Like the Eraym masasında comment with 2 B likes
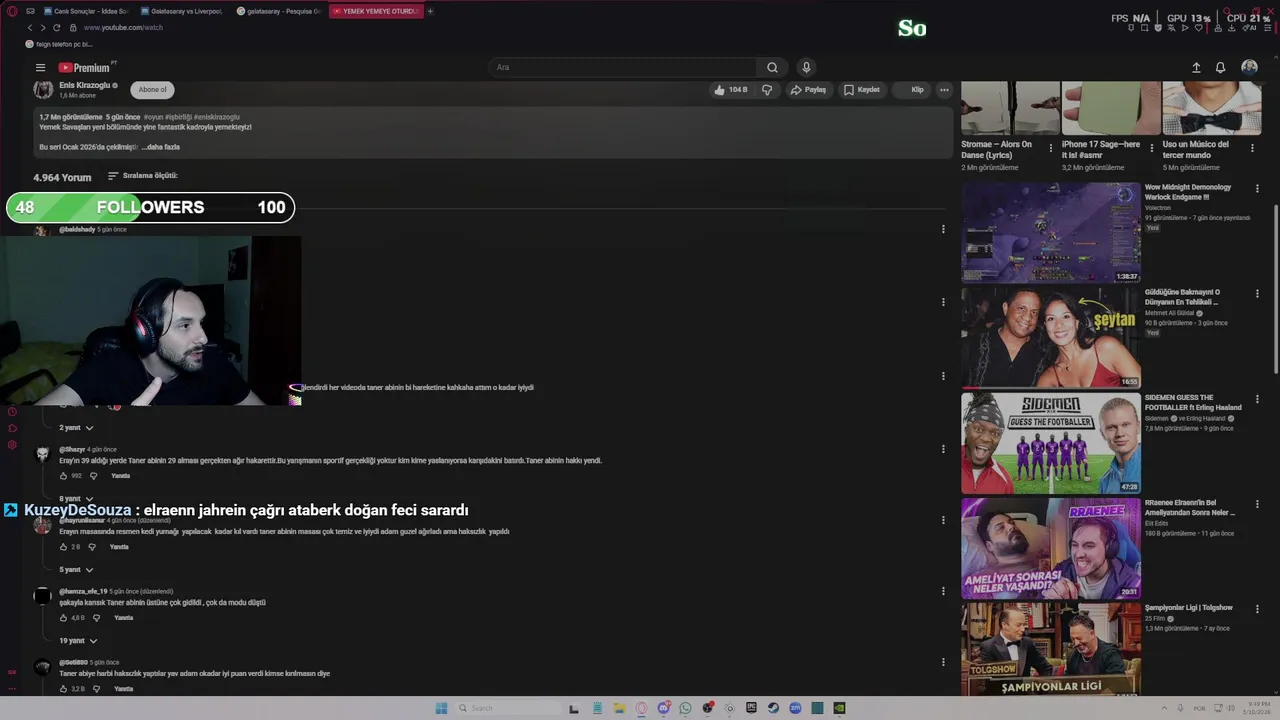 (63, 547)
